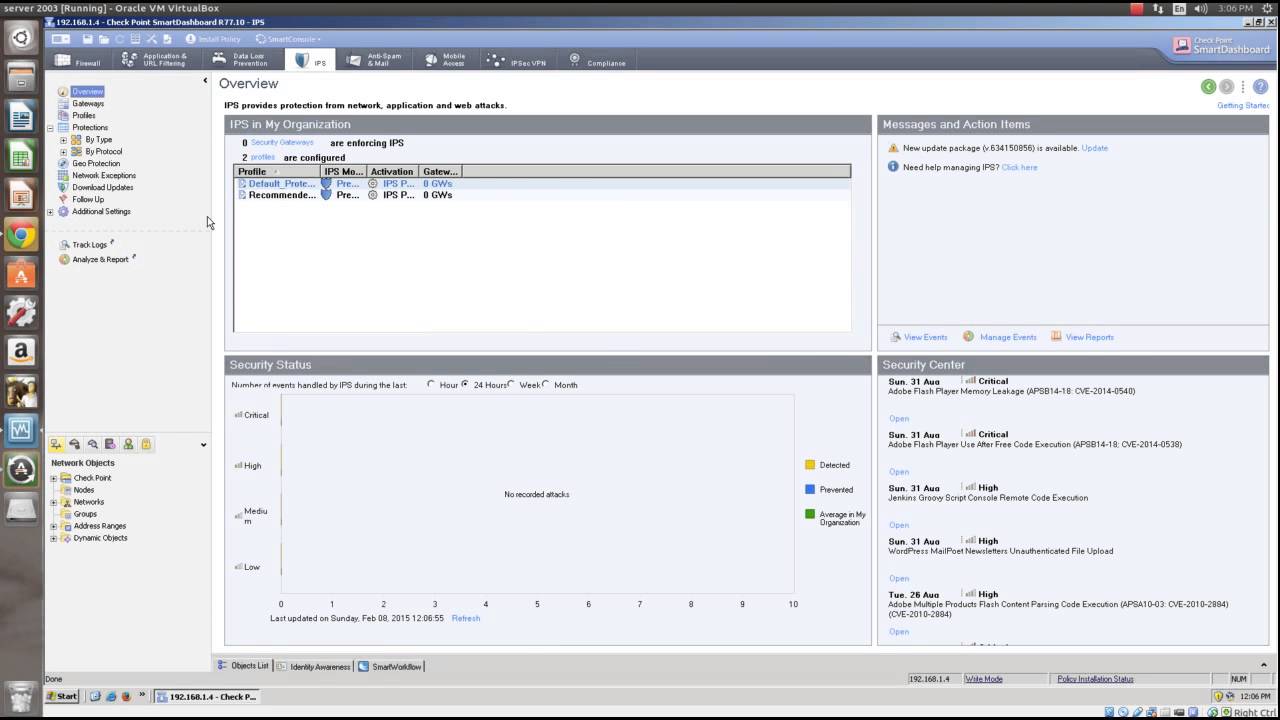Click the blue help question icon
Image resolution: width=1280 pixels, height=720 pixels.
(1260, 87)
